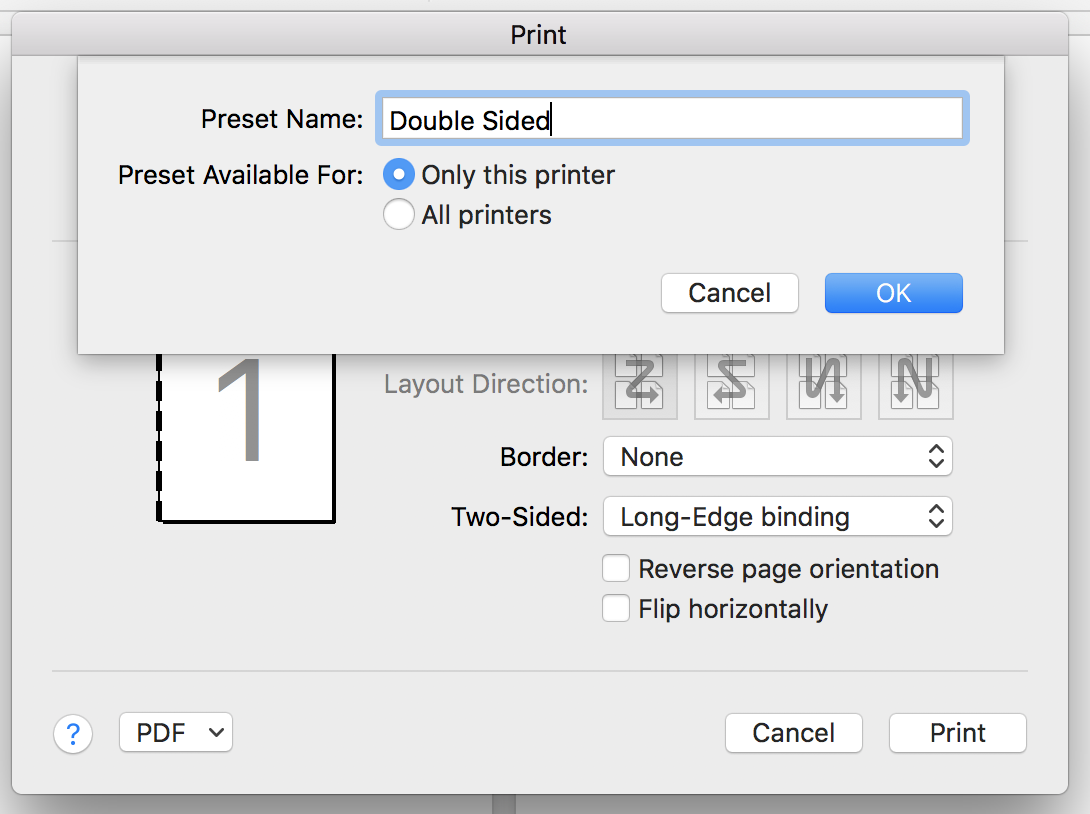Image resolution: width=1090 pixels, height=814 pixels.
Task: Cancel the Print dialog at bottom
Action: click(x=793, y=733)
